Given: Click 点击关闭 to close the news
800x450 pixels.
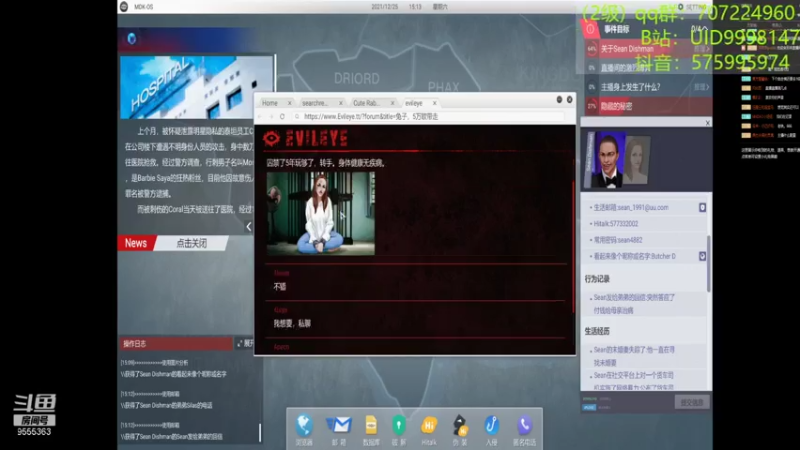Looking at the screenshot, I should point(191,243).
